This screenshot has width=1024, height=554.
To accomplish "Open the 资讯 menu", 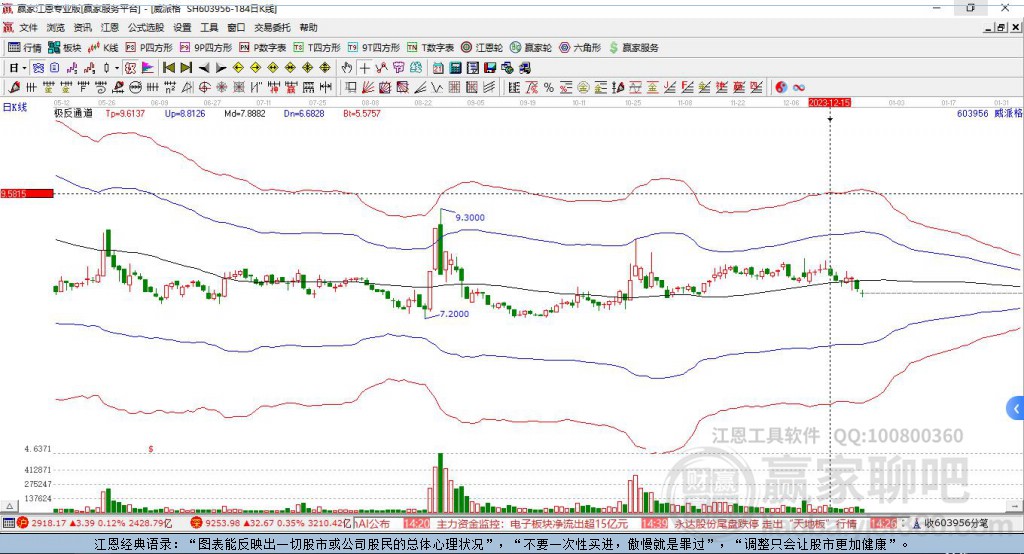I will [x=82, y=27].
